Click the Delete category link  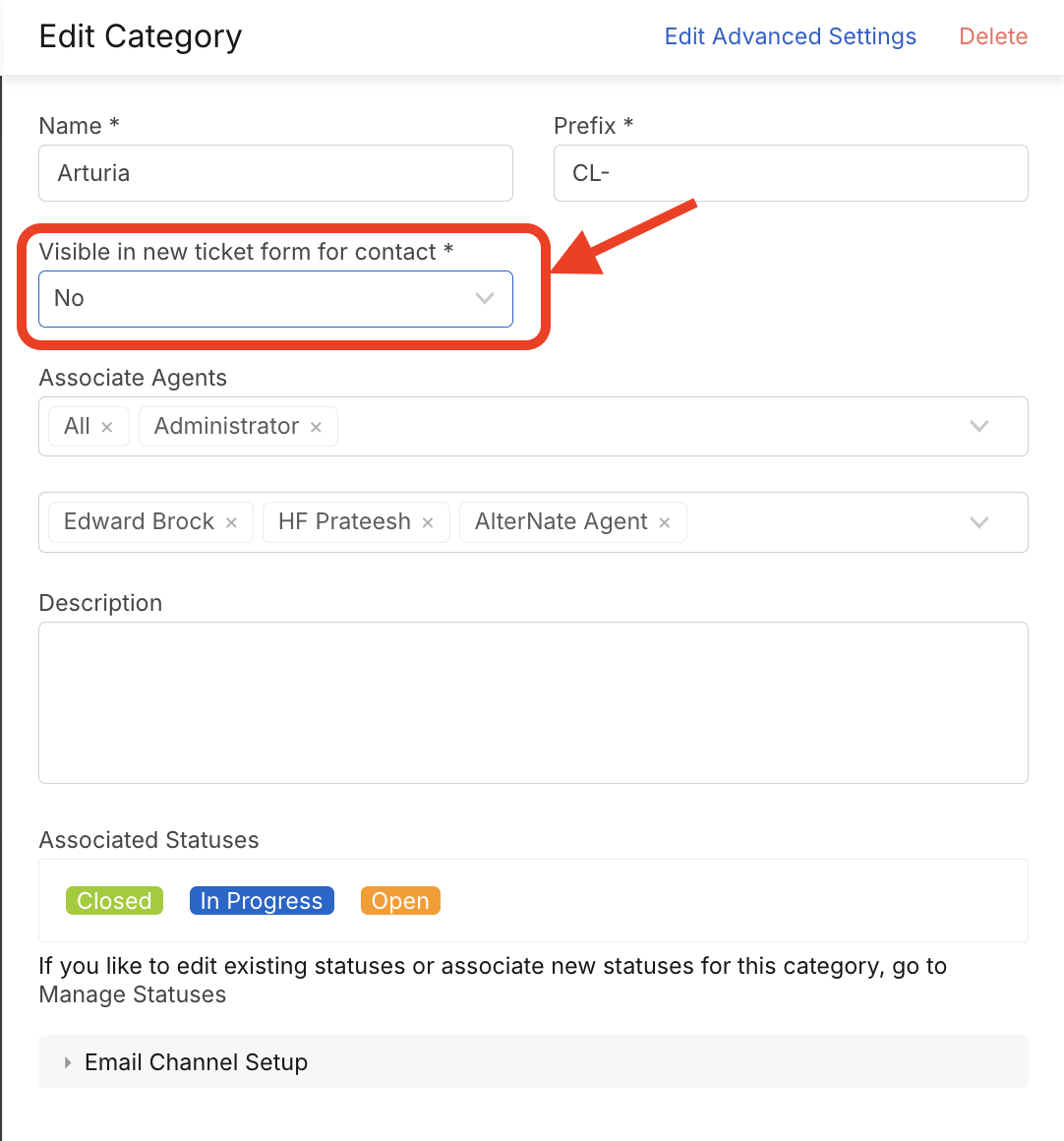pyautogui.click(x=993, y=36)
